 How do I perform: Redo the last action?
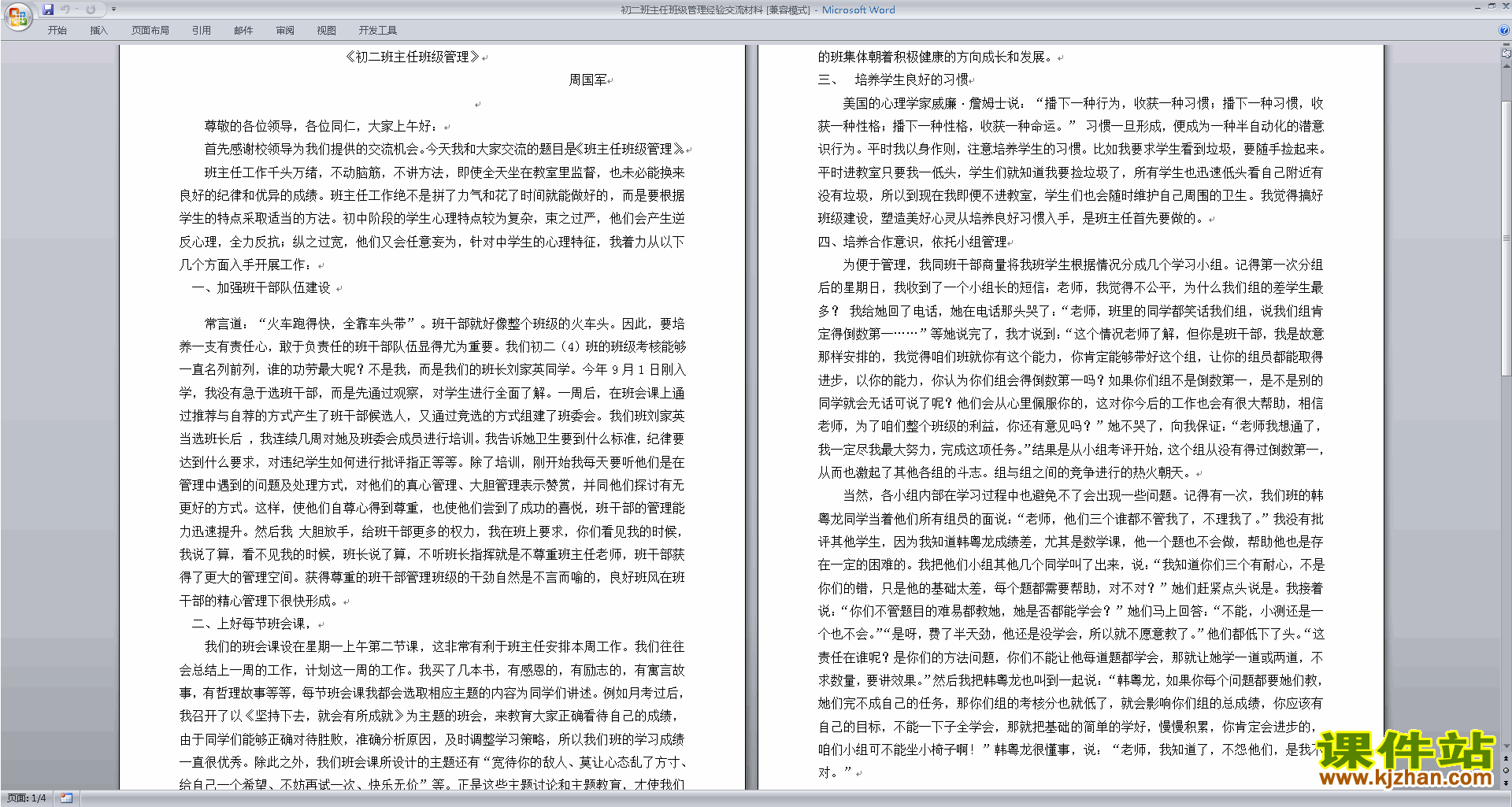click(x=91, y=9)
